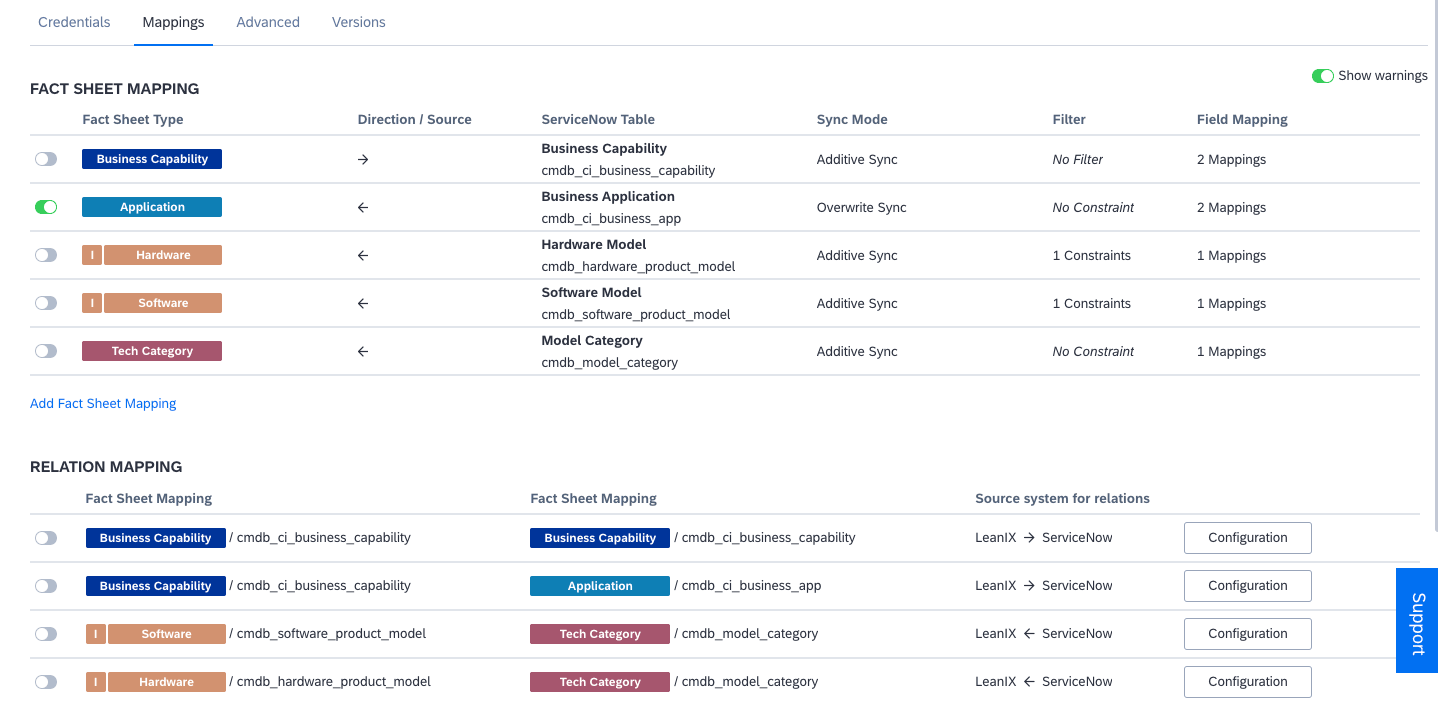Click direction arrow in Software Model row
1438x702 pixels.
(363, 304)
